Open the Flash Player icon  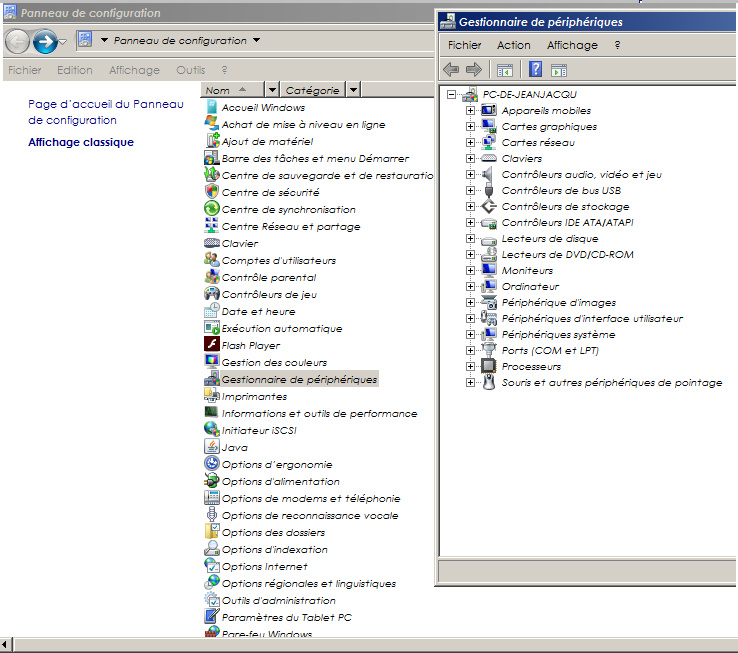click(212, 345)
